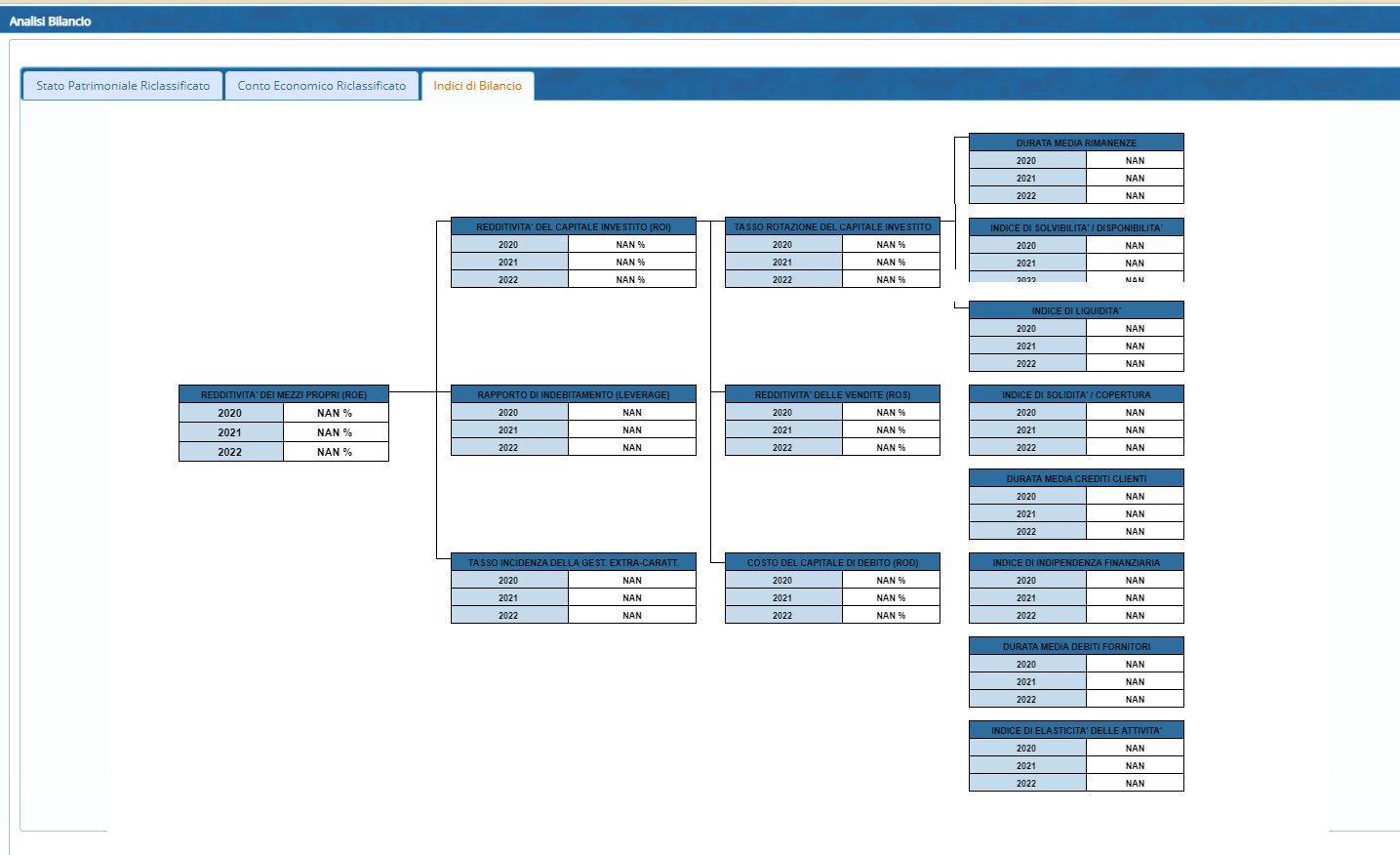Open the Conto Economico Riclassificato tab
The height and width of the screenshot is (855, 1400).
pyautogui.click(x=321, y=86)
